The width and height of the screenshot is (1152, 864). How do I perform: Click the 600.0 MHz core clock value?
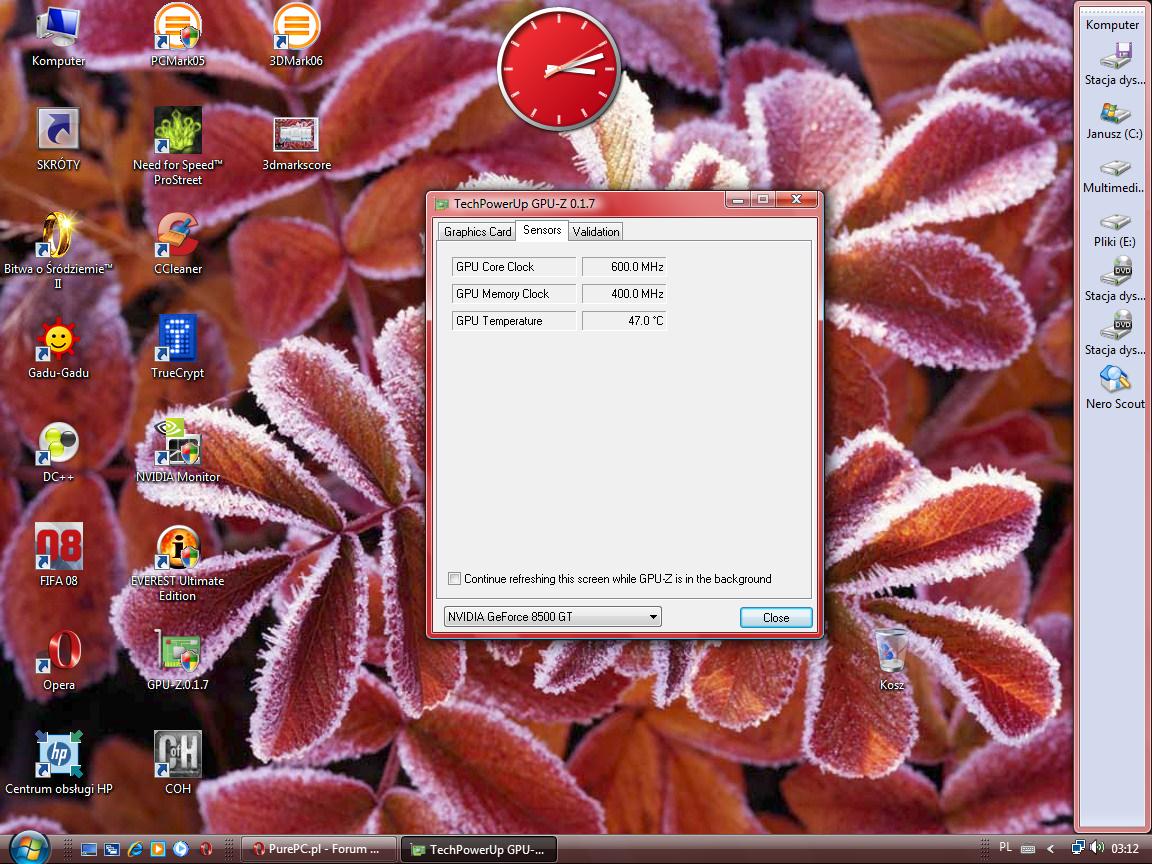pos(624,267)
